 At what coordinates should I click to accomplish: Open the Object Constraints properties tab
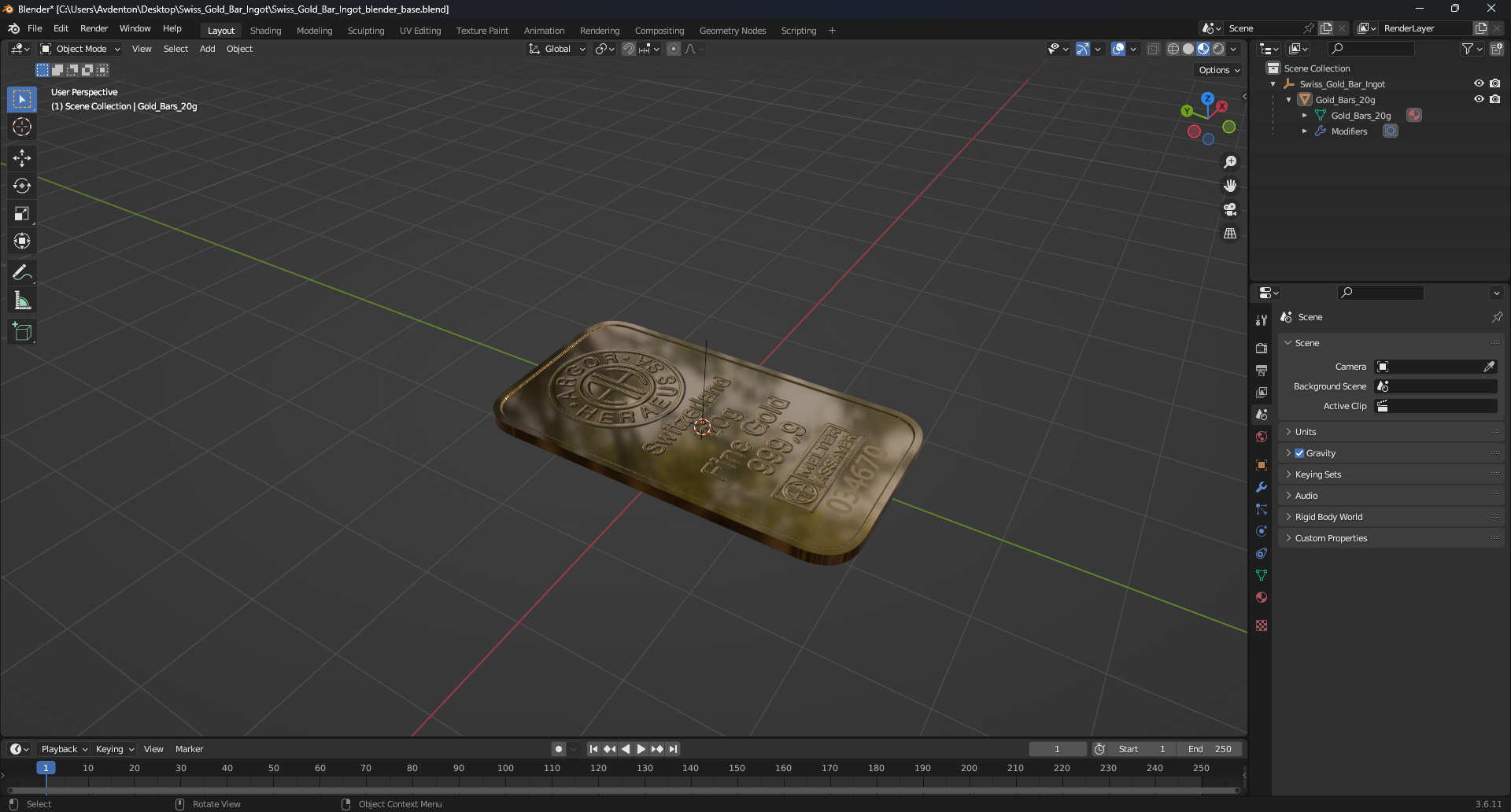point(1262,553)
